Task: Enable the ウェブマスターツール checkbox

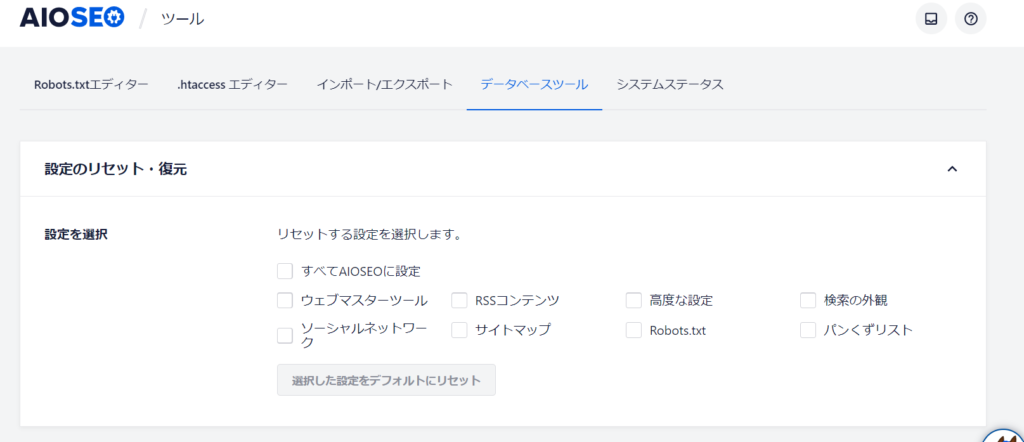Action: (285, 300)
